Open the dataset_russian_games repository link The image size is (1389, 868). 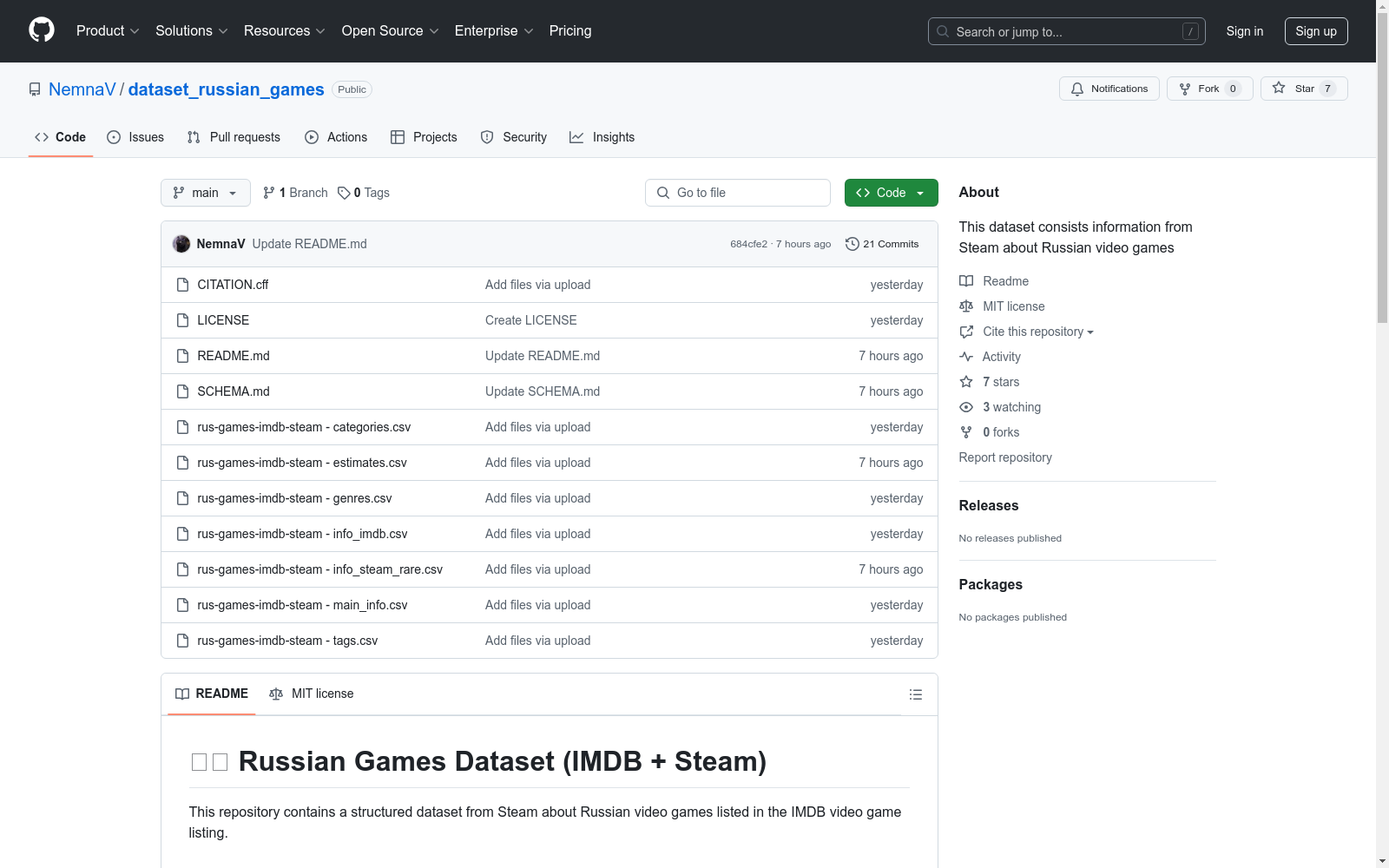click(227, 89)
